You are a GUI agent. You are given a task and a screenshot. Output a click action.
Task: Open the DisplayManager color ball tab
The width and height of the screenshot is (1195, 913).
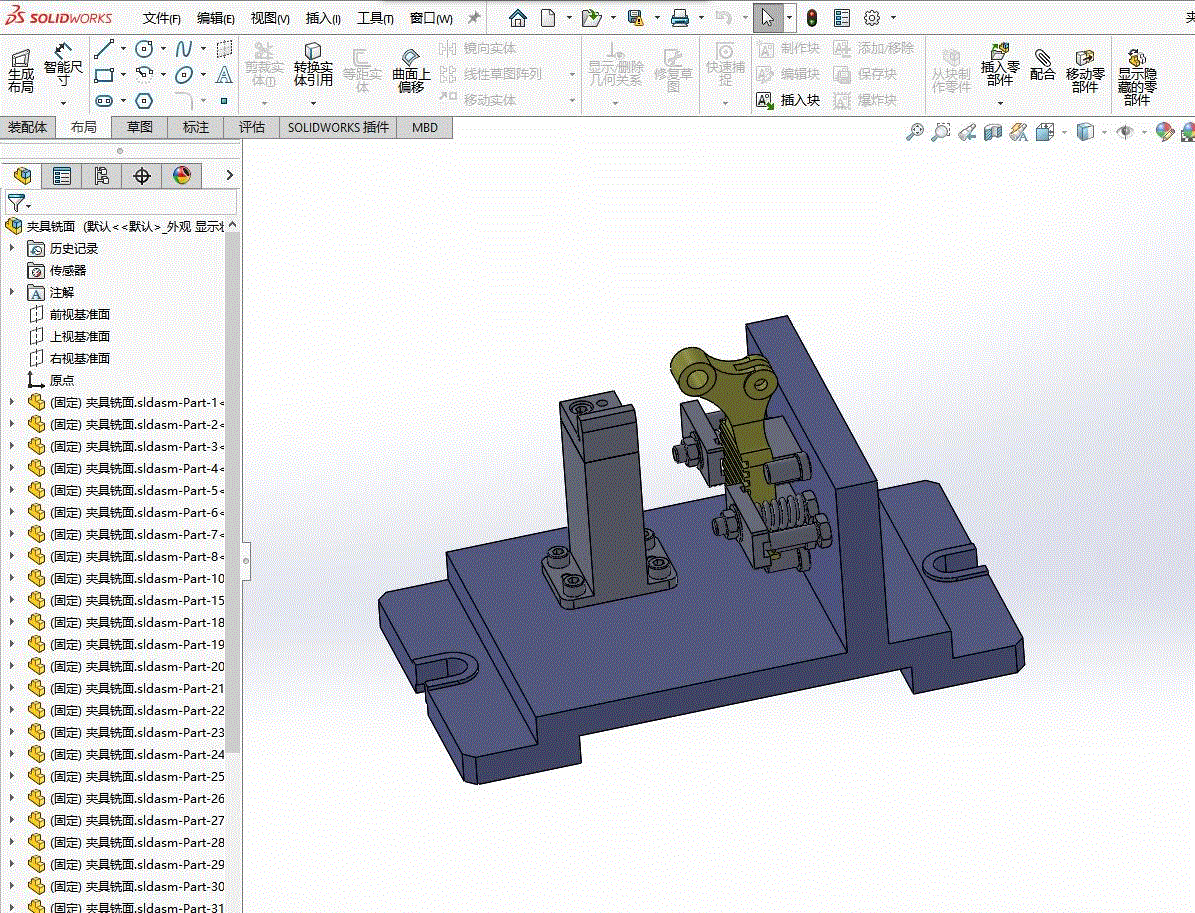click(181, 176)
